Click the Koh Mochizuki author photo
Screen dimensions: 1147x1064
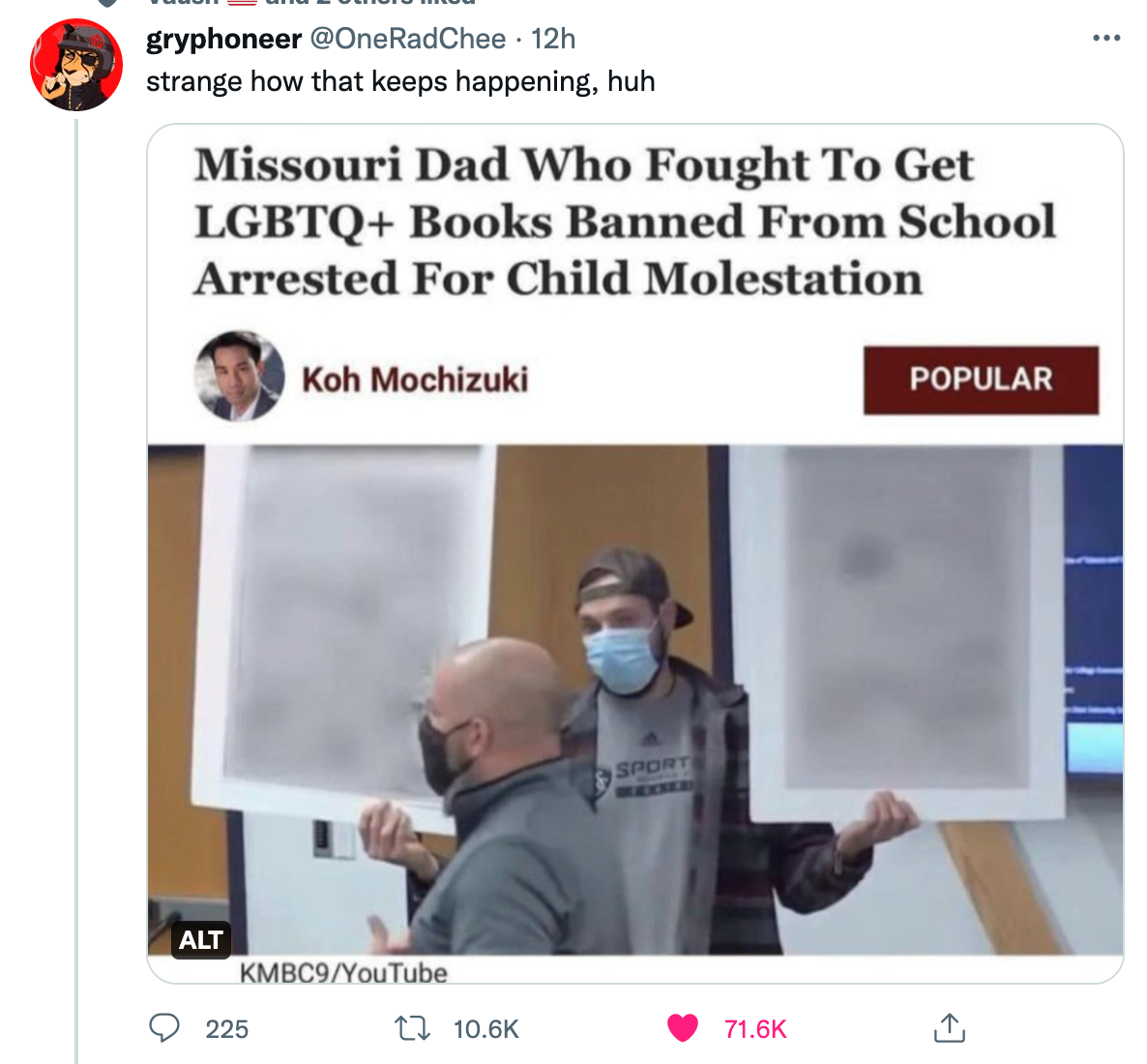(239, 376)
